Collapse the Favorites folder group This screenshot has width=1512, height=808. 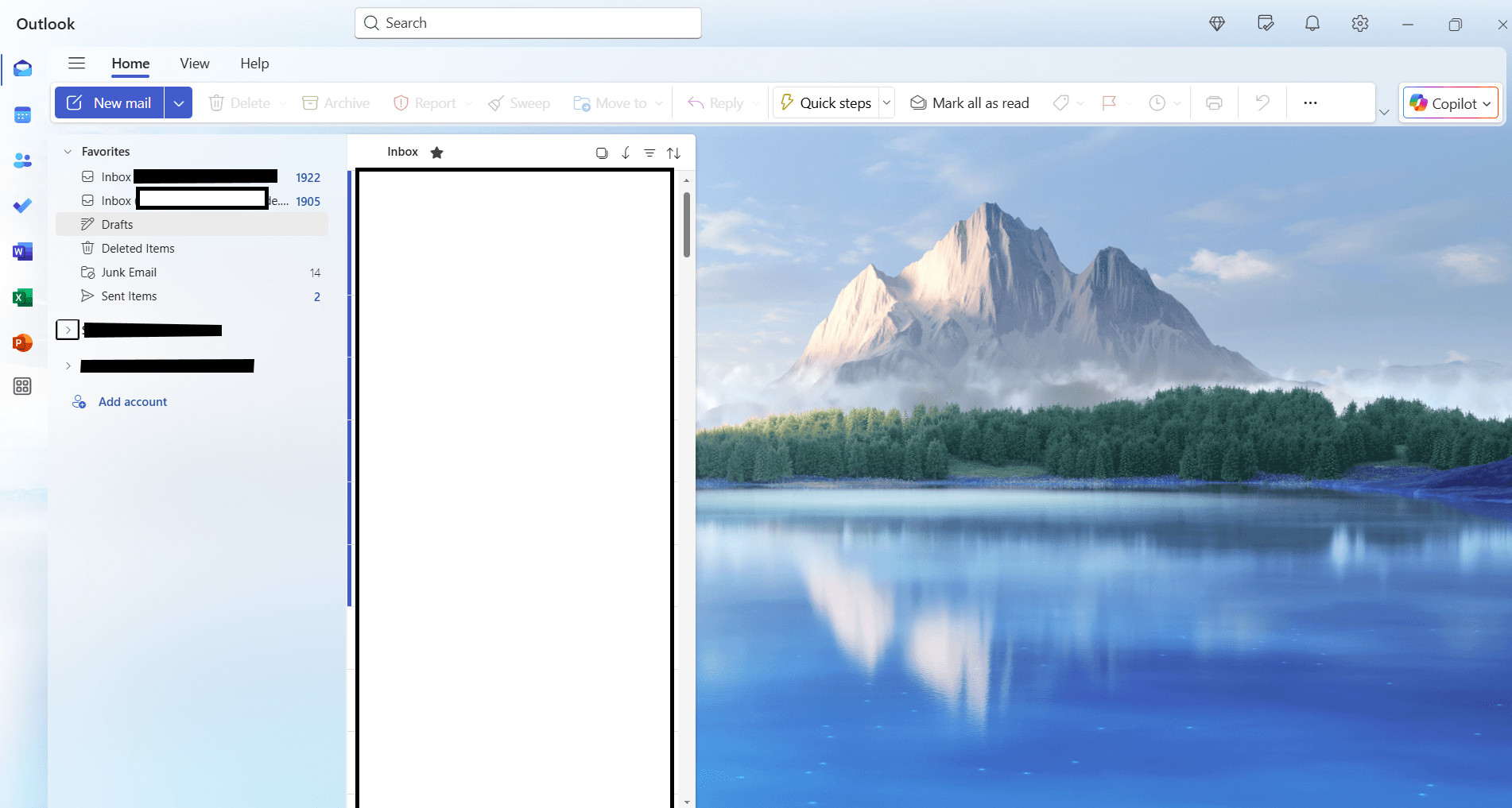tap(68, 152)
